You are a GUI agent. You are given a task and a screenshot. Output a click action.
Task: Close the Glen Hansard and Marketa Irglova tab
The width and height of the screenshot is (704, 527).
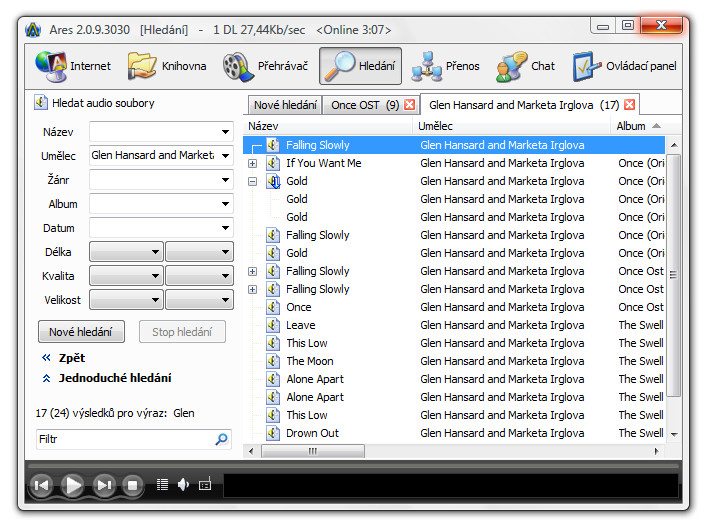click(x=629, y=105)
